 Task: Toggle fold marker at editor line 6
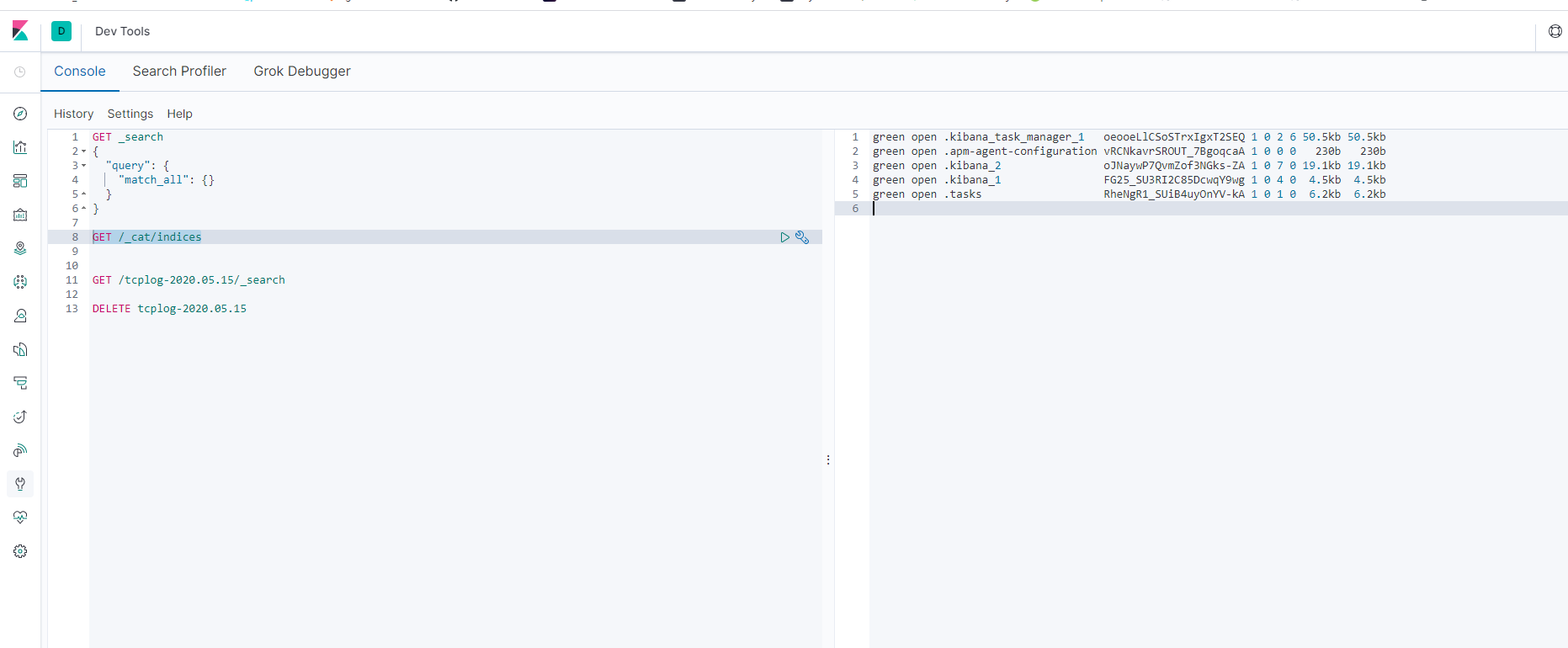tap(83, 209)
